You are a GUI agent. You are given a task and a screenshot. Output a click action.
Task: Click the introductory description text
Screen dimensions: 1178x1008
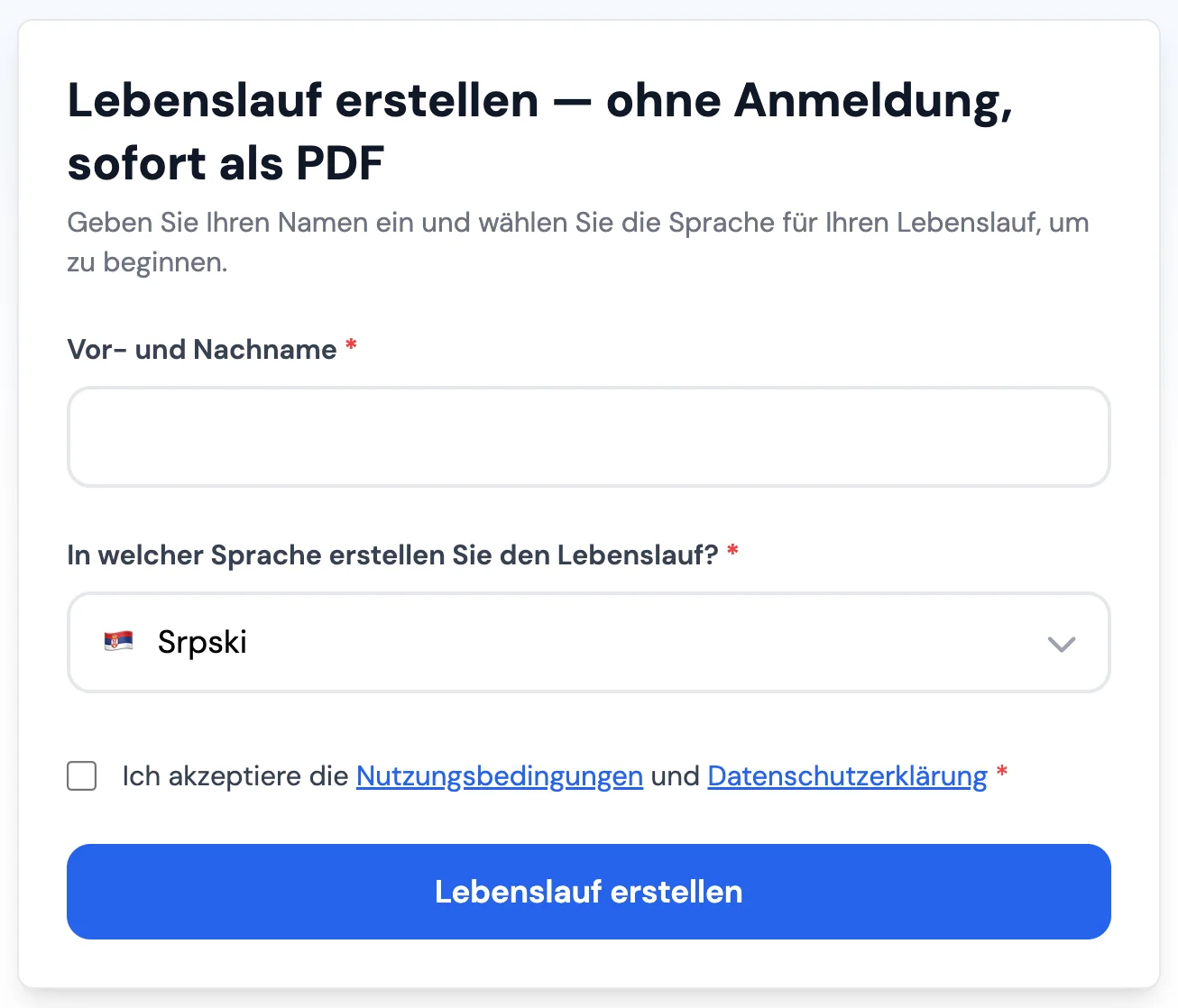point(577,242)
